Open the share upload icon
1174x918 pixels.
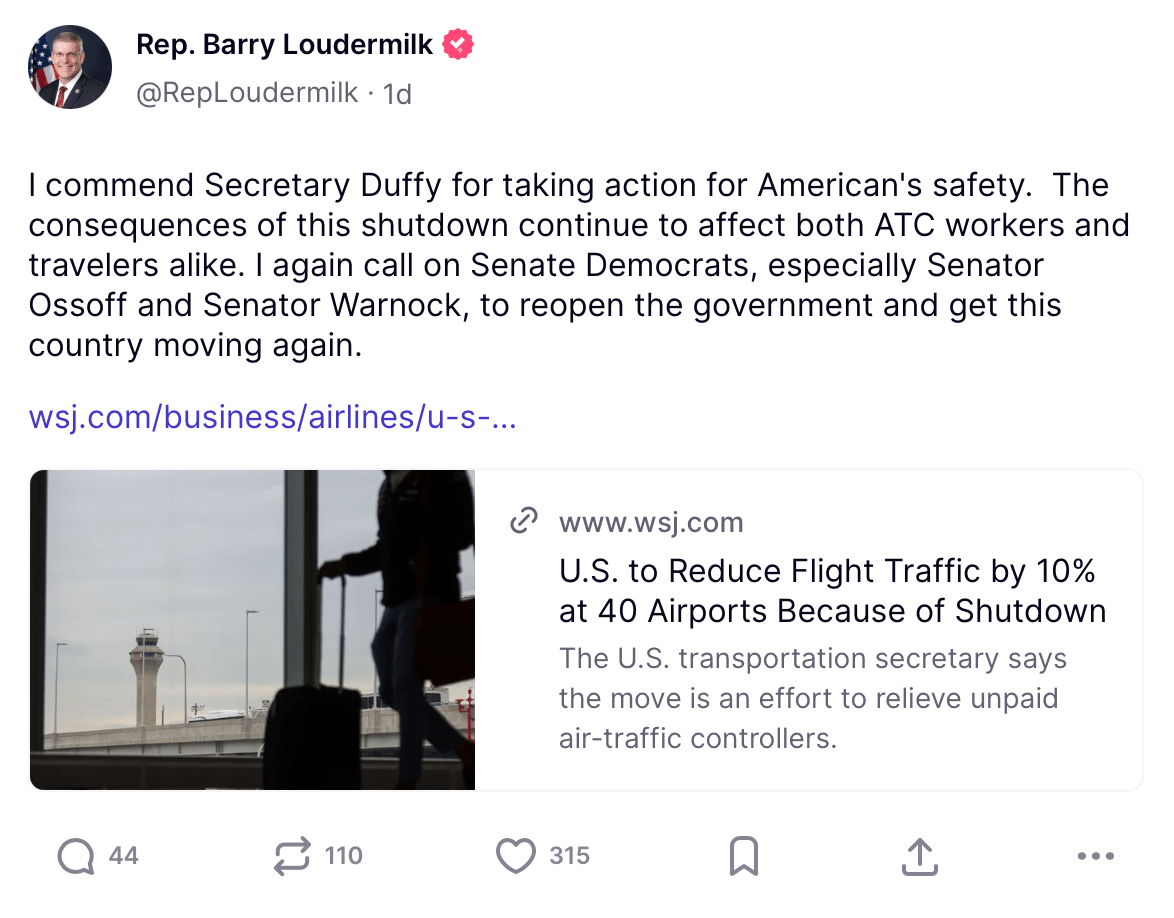pyautogui.click(x=918, y=856)
